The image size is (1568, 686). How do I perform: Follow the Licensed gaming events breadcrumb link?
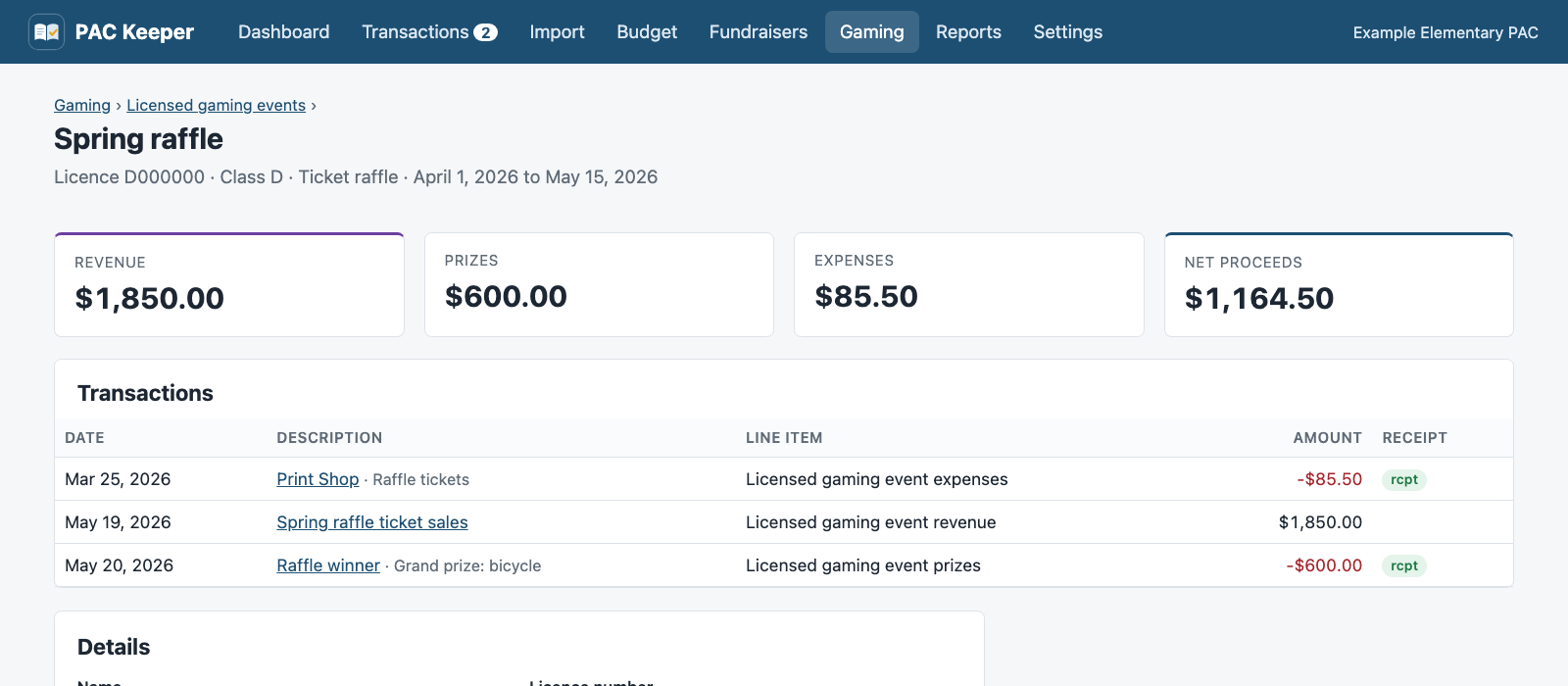tap(216, 105)
